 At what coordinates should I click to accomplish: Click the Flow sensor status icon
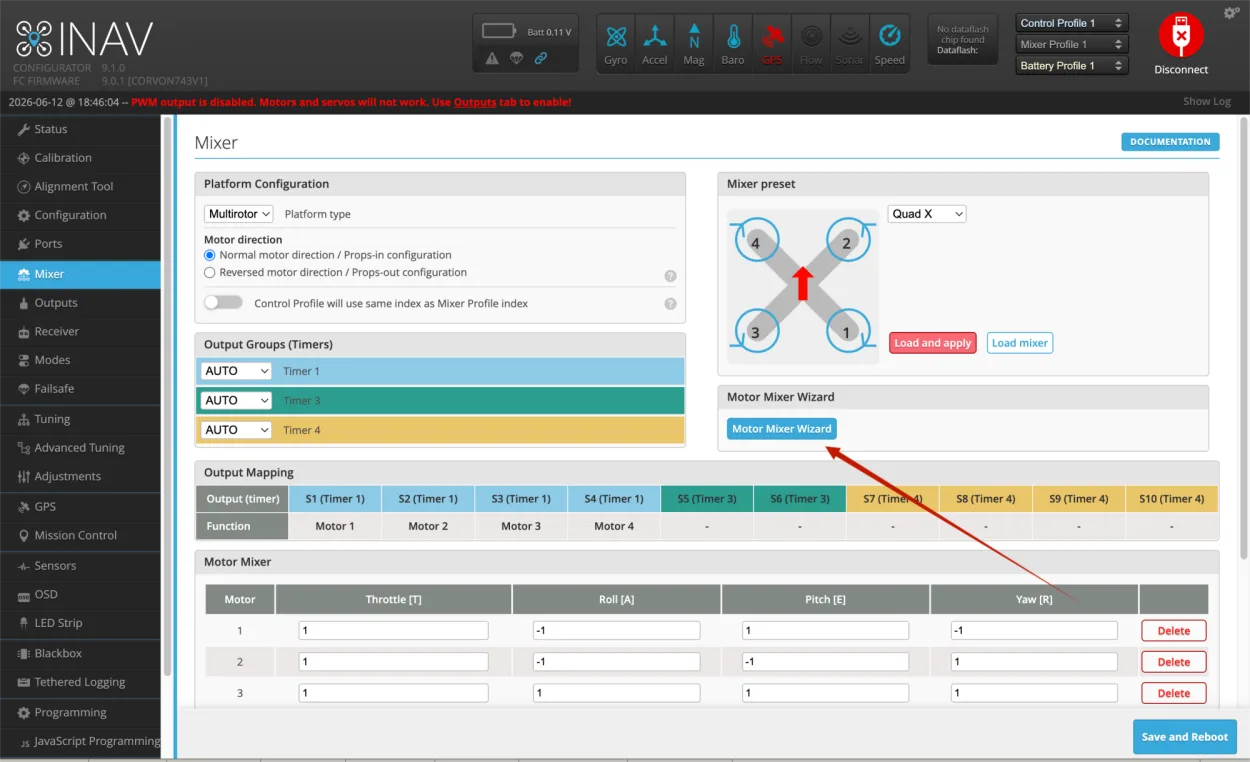[x=811, y=43]
